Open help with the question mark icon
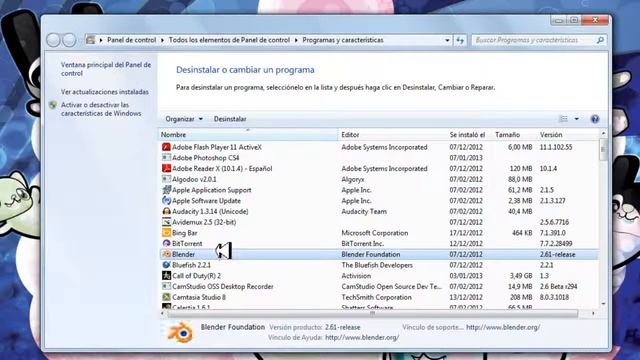This screenshot has width=640, height=360. coord(595,119)
